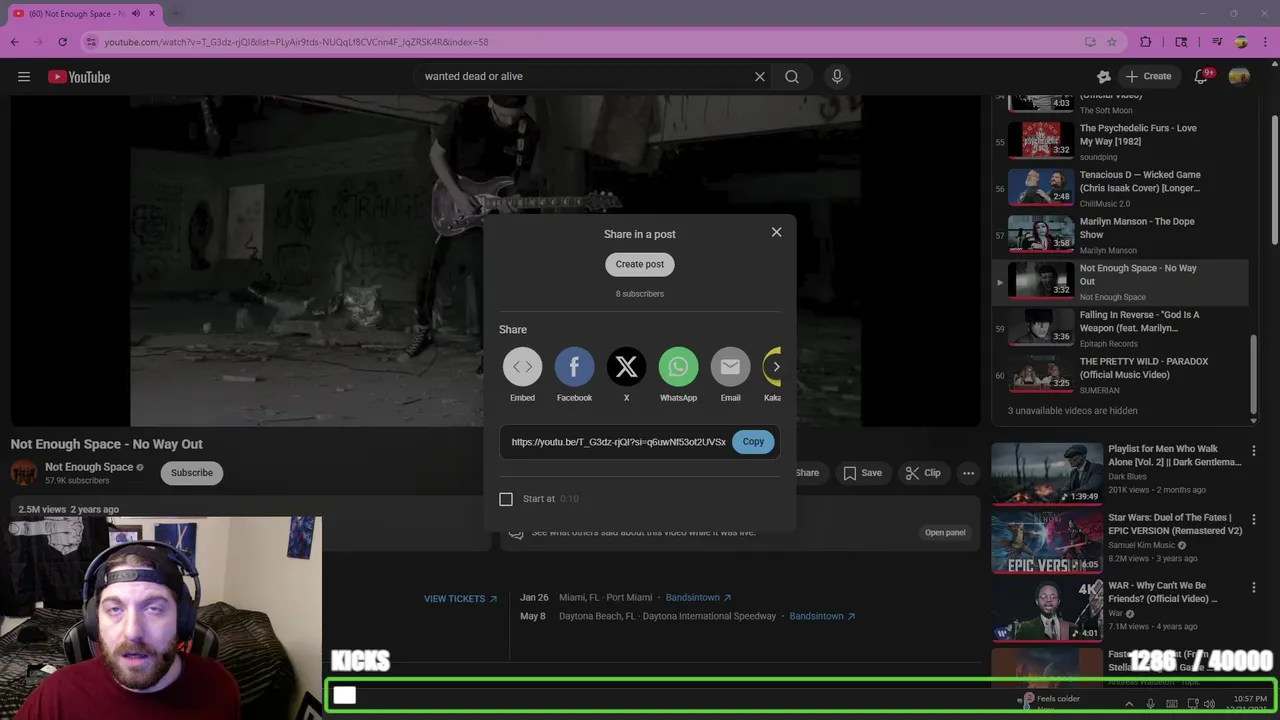Play Falling In Reverse God Is A Weapon

pos(1120,328)
